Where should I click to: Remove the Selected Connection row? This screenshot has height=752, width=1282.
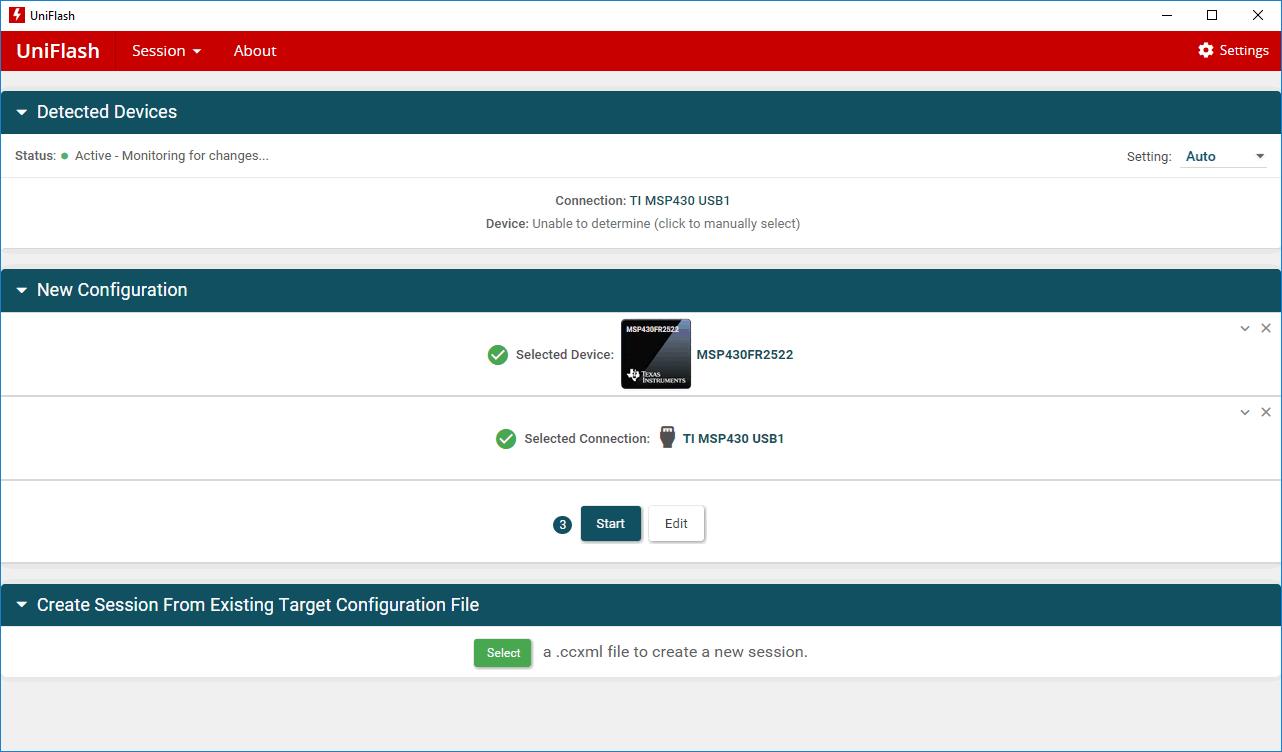[x=1266, y=412]
